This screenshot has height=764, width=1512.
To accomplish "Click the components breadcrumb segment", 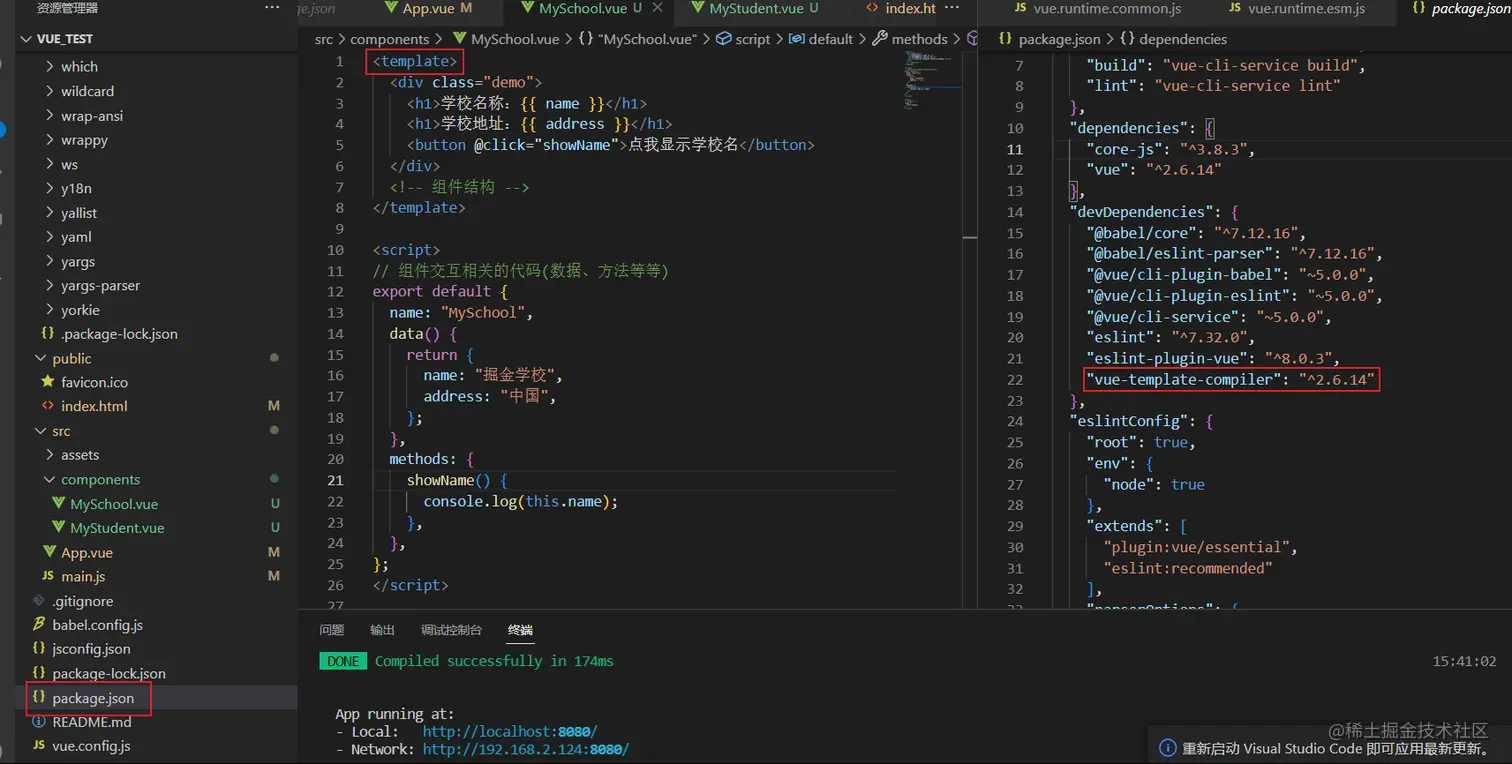I will pyautogui.click(x=390, y=39).
